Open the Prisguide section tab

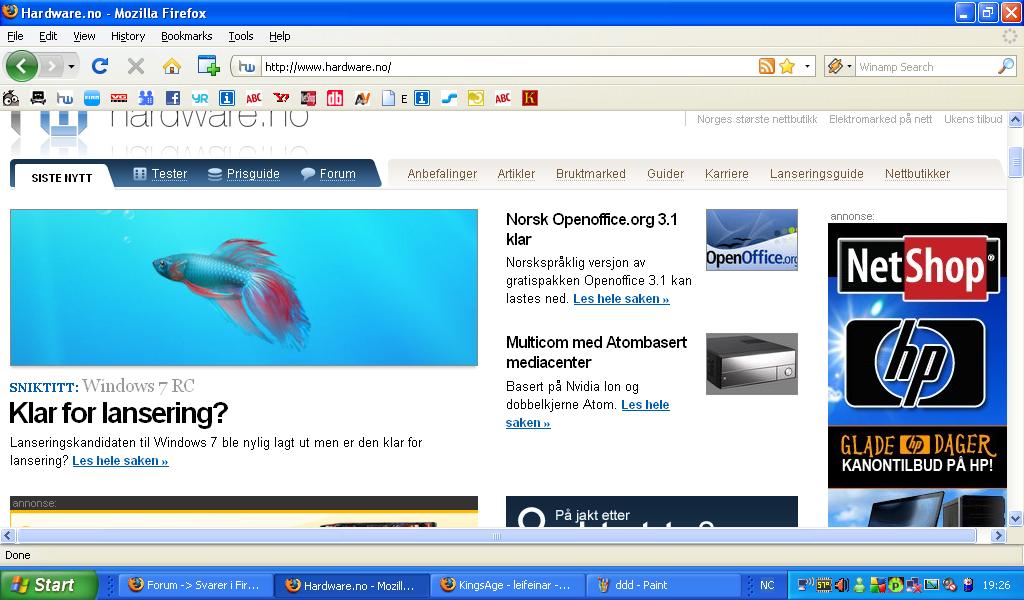click(244, 174)
